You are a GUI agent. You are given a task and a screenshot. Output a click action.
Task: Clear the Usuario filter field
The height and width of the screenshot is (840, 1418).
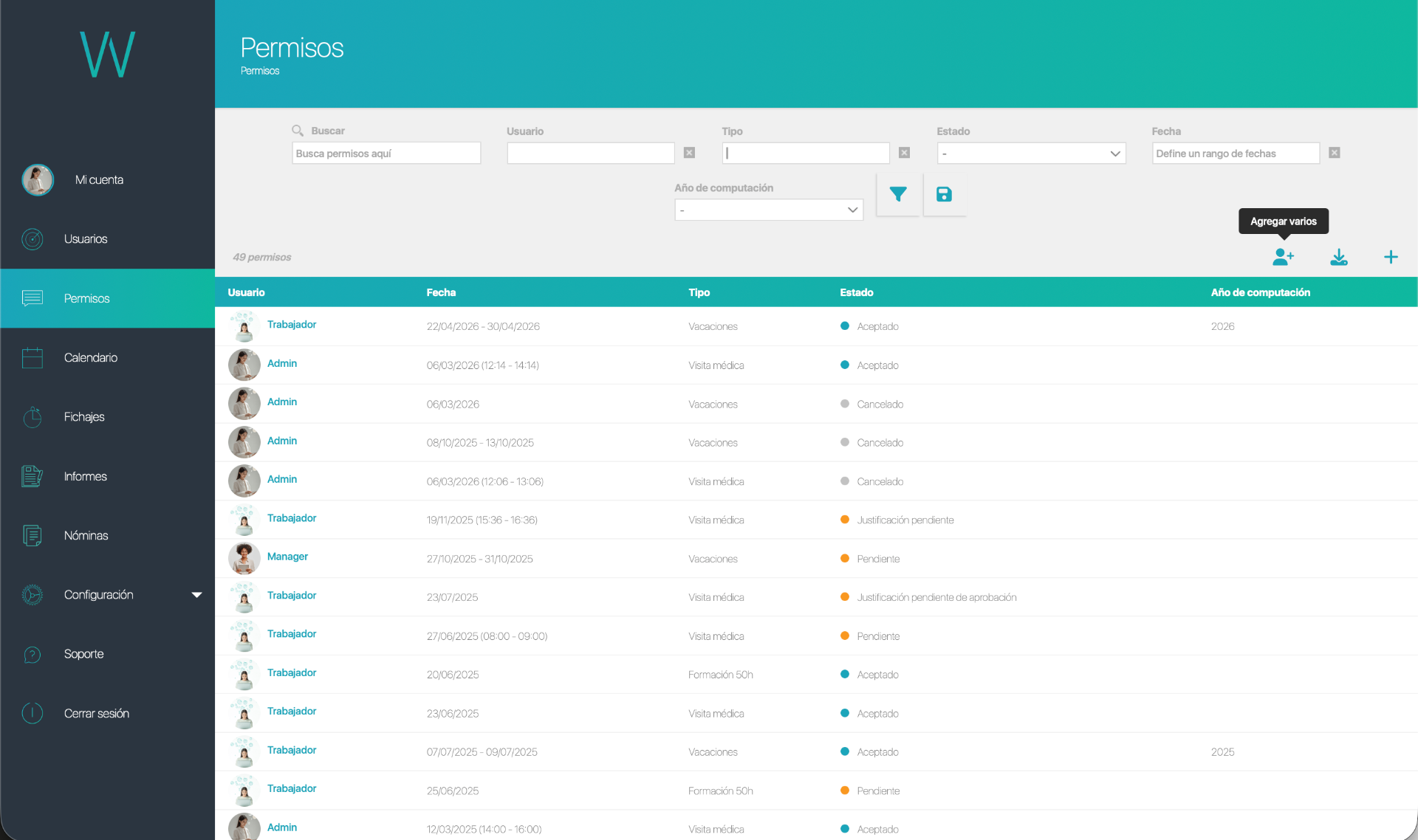pos(689,153)
